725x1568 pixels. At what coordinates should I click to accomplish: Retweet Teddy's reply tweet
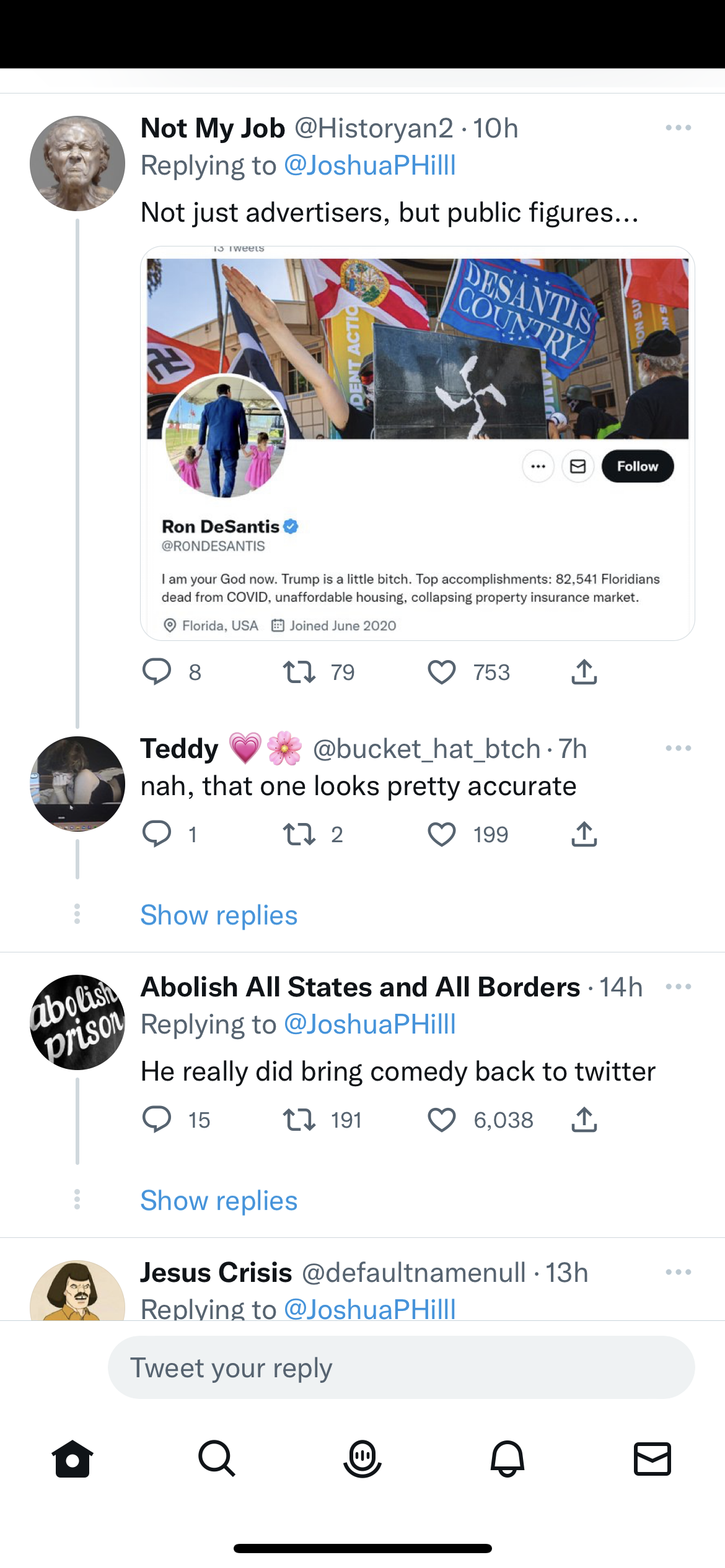(x=299, y=835)
